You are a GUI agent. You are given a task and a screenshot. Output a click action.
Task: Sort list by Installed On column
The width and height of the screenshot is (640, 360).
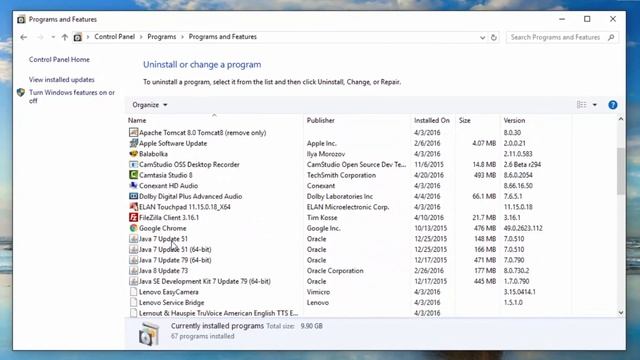click(x=432, y=120)
